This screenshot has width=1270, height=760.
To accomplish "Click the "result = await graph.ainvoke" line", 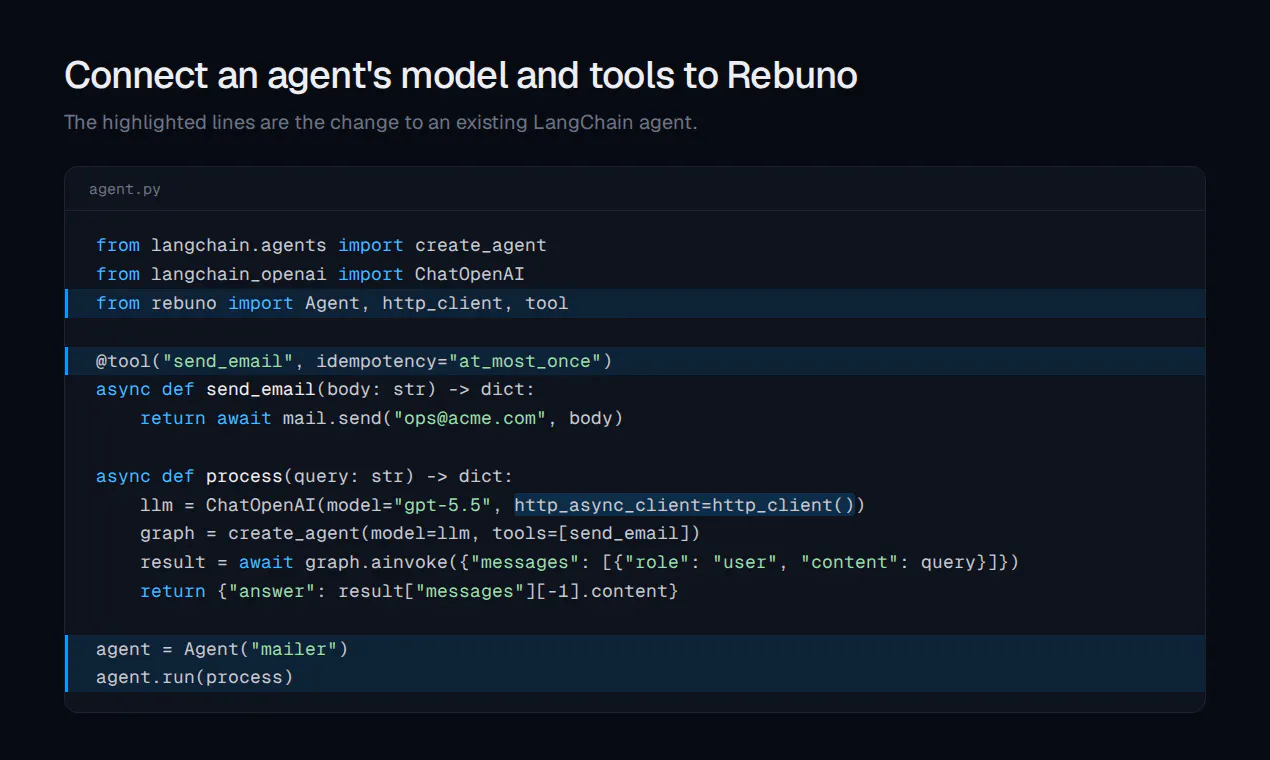I will coord(579,562).
